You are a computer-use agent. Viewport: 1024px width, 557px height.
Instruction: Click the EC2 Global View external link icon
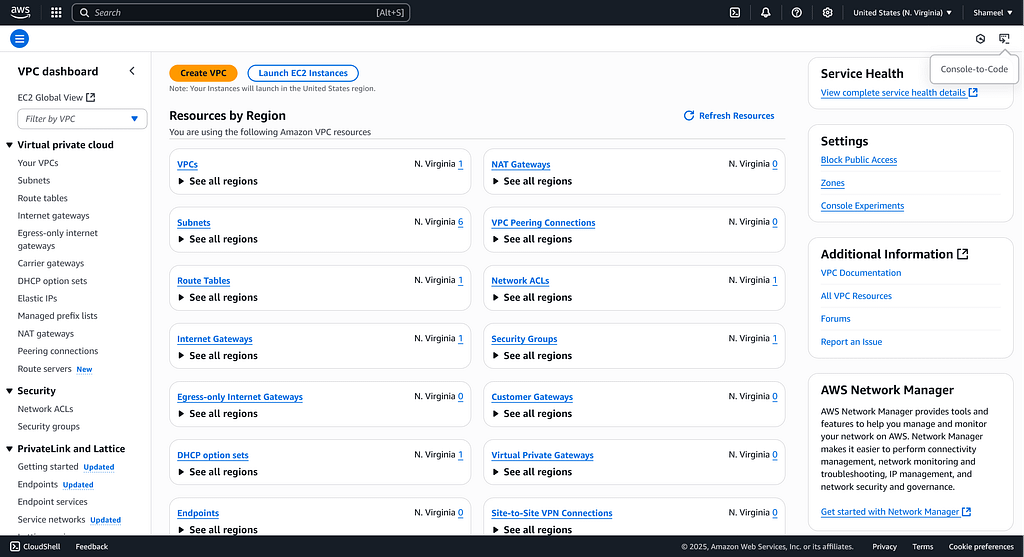pyautogui.click(x=91, y=97)
